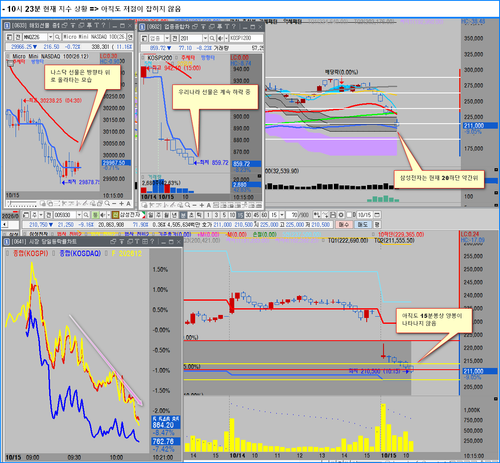Click the A text icon under NASDAQ chart
Screen dimensions: 500x463
(x=128, y=203)
